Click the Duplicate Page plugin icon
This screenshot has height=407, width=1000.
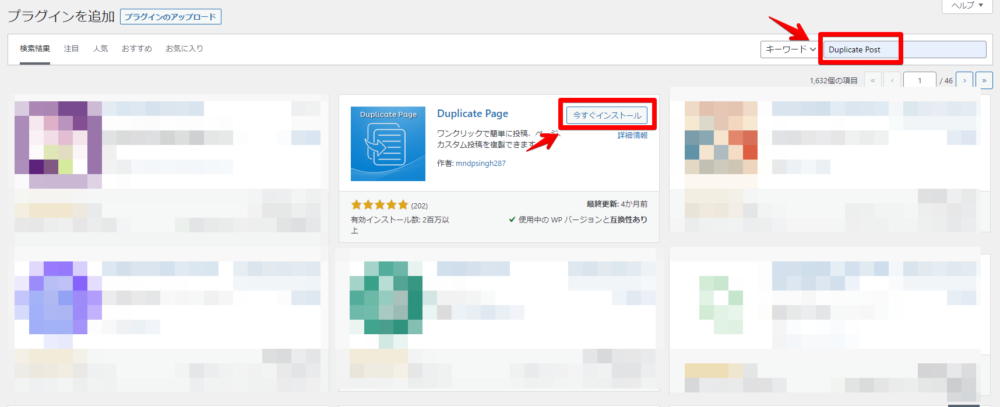(x=388, y=144)
